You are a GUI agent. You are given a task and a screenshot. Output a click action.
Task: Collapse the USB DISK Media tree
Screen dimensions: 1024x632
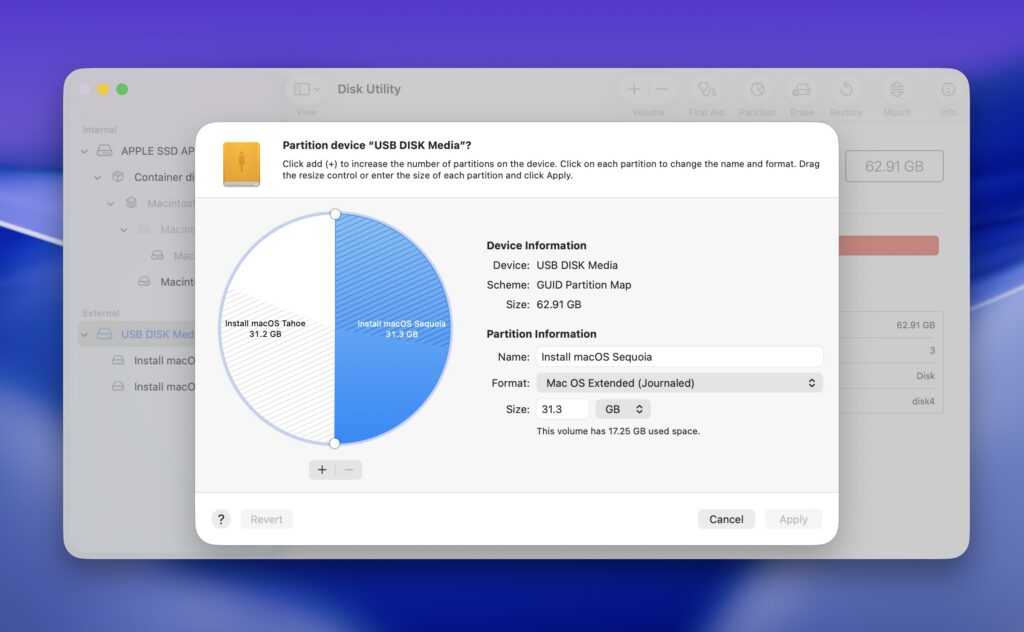point(84,334)
